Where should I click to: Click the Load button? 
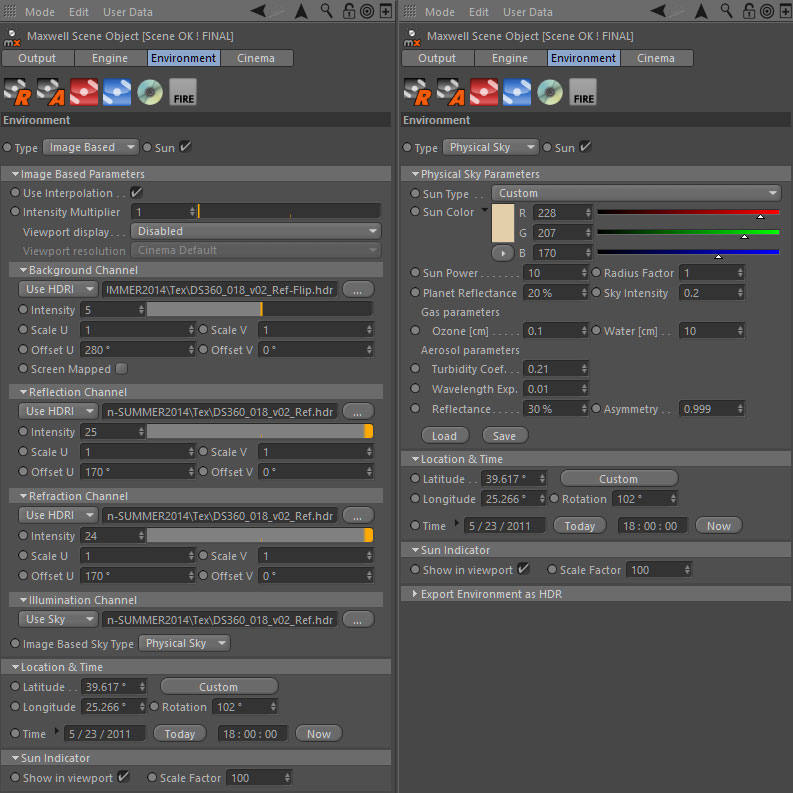point(445,435)
